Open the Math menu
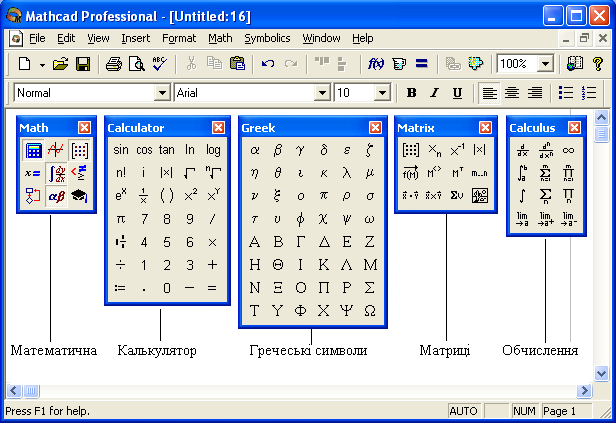Image resolution: width=616 pixels, height=424 pixels. coord(220,38)
